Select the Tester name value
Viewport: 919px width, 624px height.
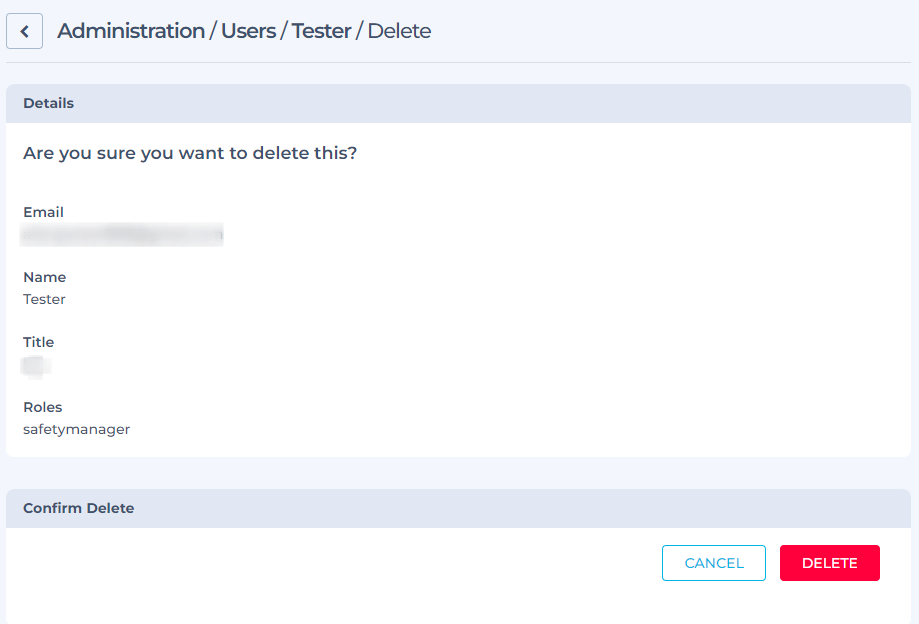tap(44, 299)
